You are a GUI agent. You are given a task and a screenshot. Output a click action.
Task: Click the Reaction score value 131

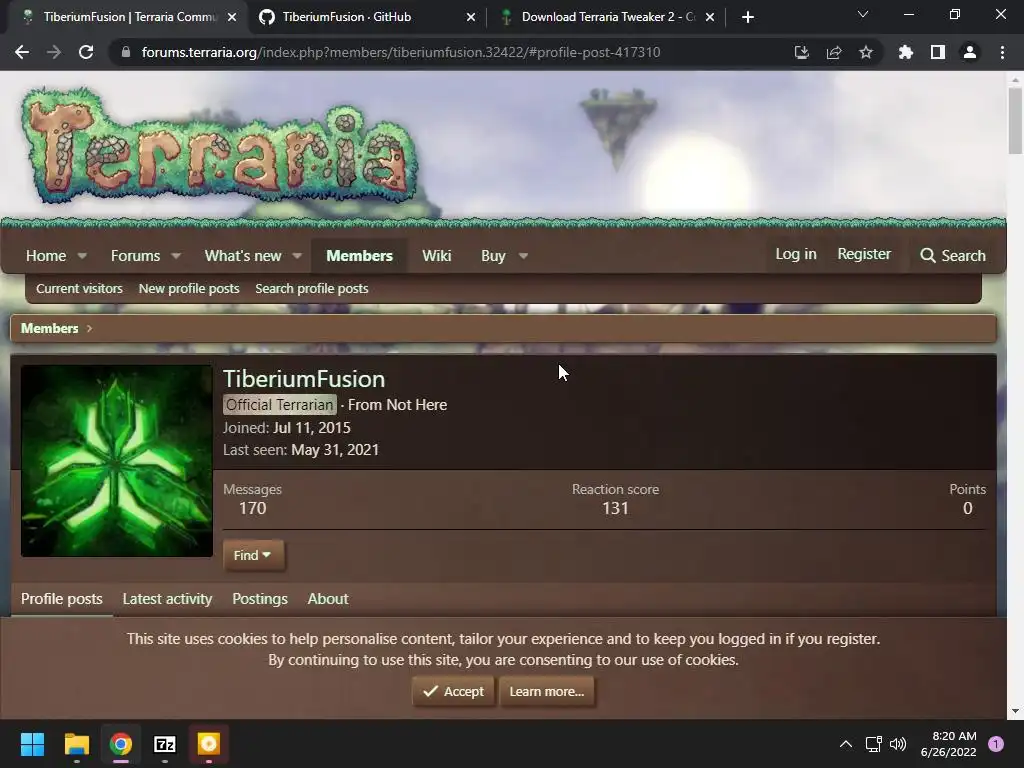(615, 508)
